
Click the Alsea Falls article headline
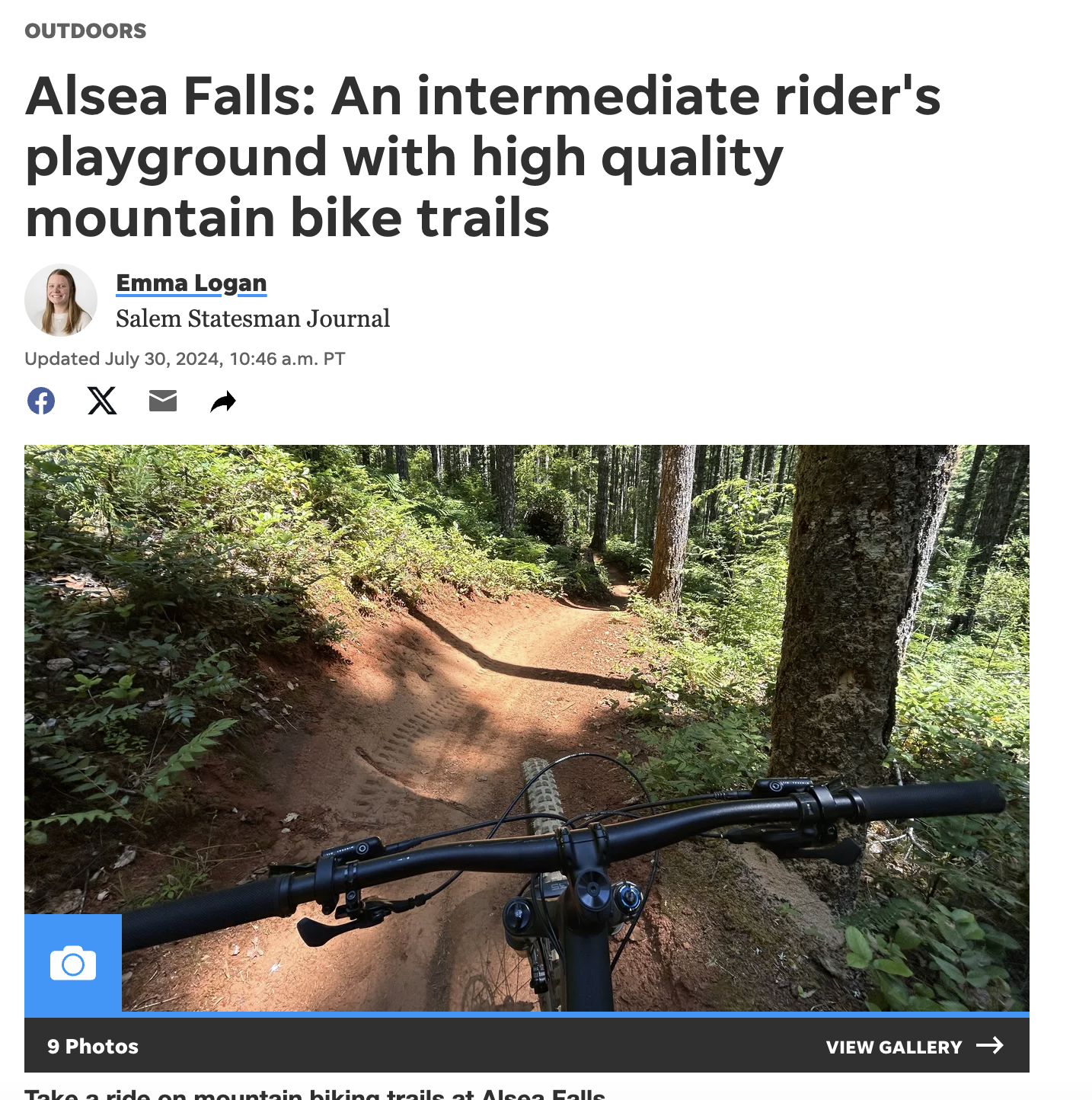click(483, 156)
